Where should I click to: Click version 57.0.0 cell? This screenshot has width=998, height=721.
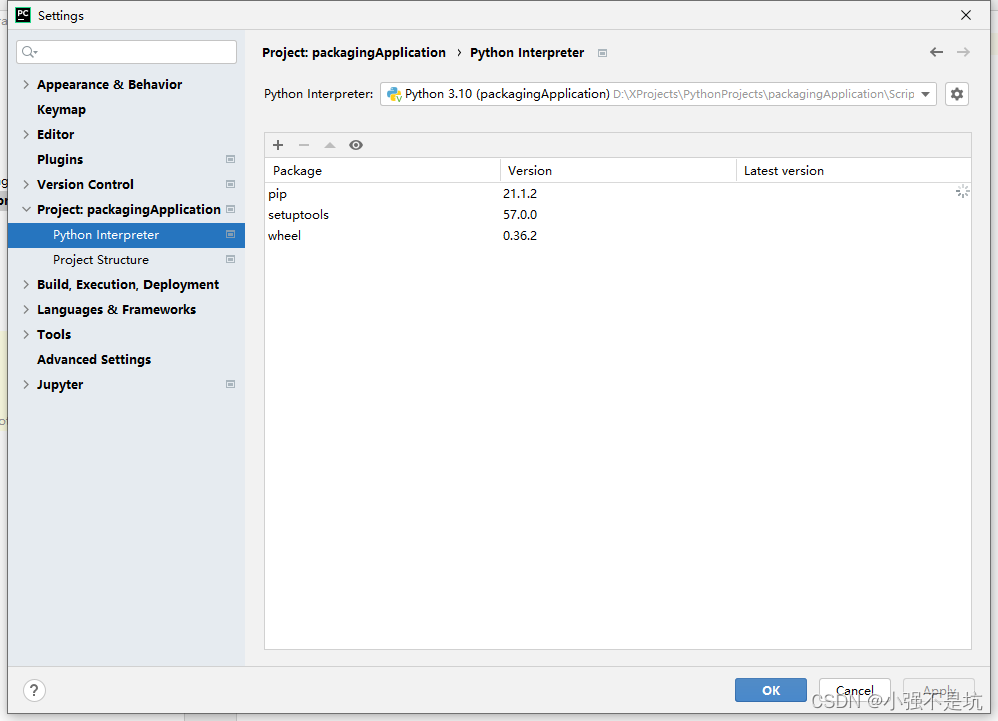[x=520, y=214]
